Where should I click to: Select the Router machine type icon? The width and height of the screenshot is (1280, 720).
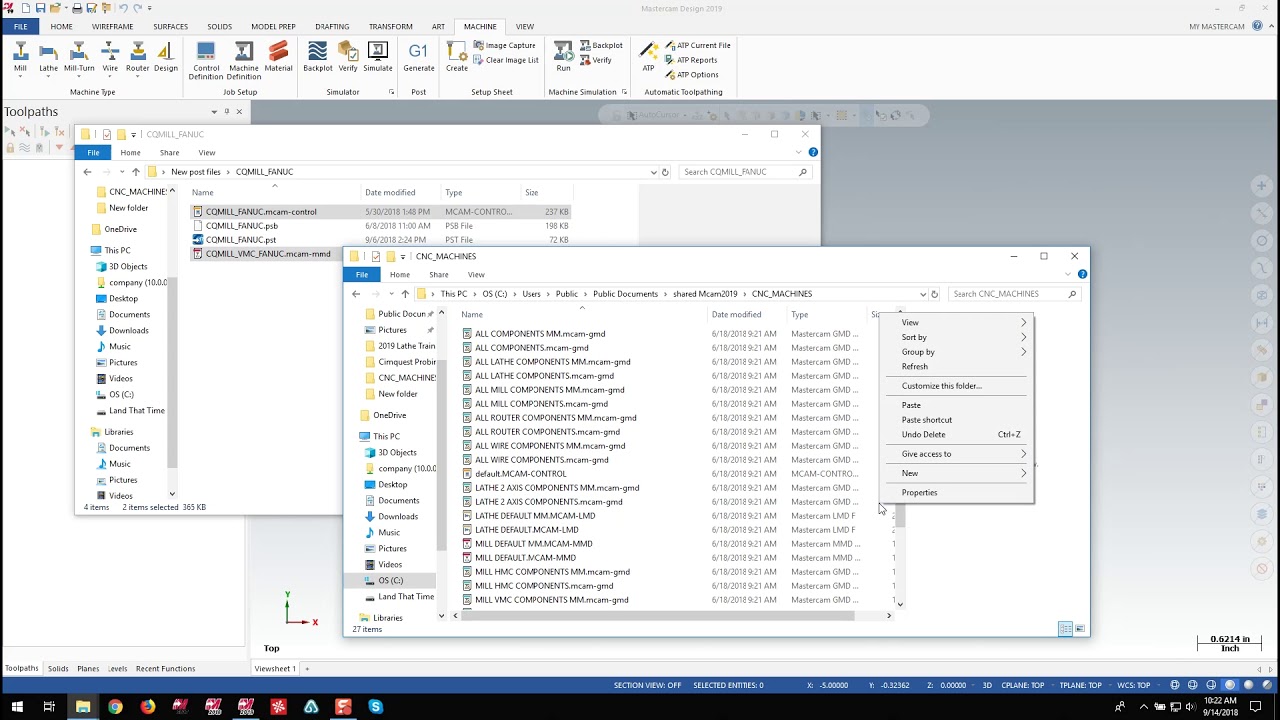(x=137, y=57)
